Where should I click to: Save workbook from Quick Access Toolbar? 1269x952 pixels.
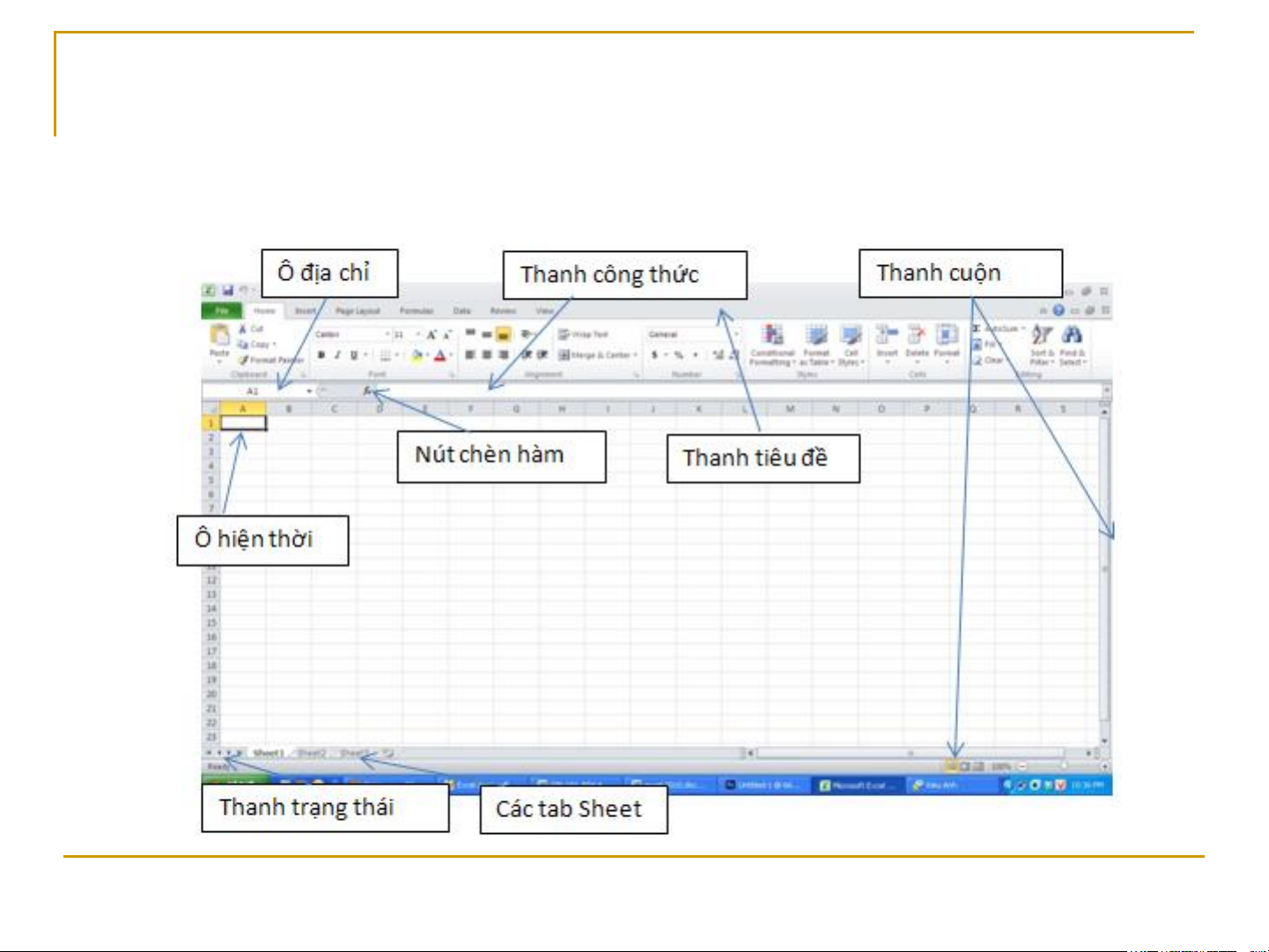(x=227, y=290)
